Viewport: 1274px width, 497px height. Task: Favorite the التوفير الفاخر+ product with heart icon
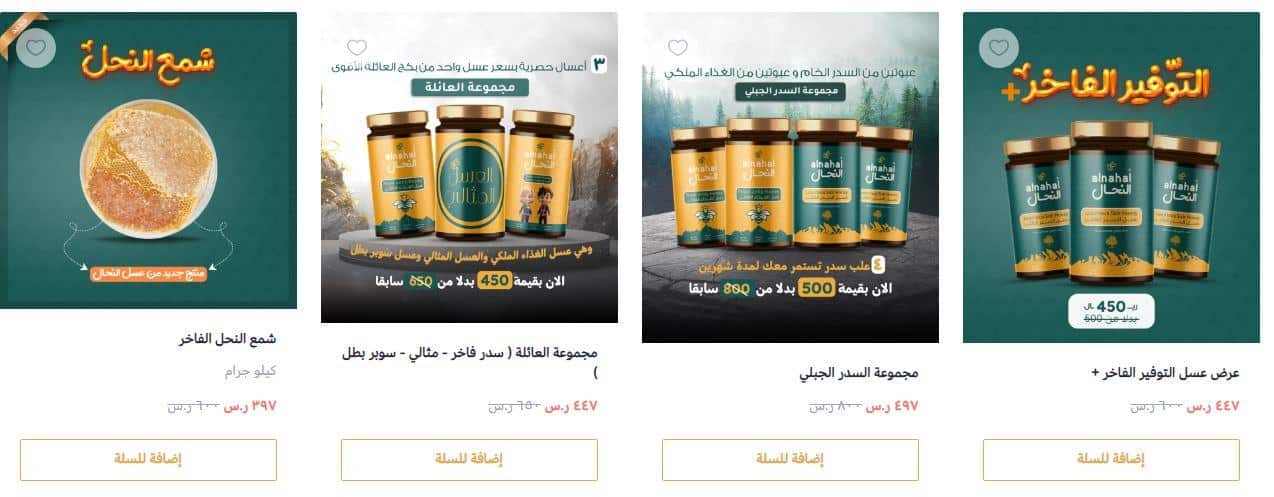coord(998,47)
